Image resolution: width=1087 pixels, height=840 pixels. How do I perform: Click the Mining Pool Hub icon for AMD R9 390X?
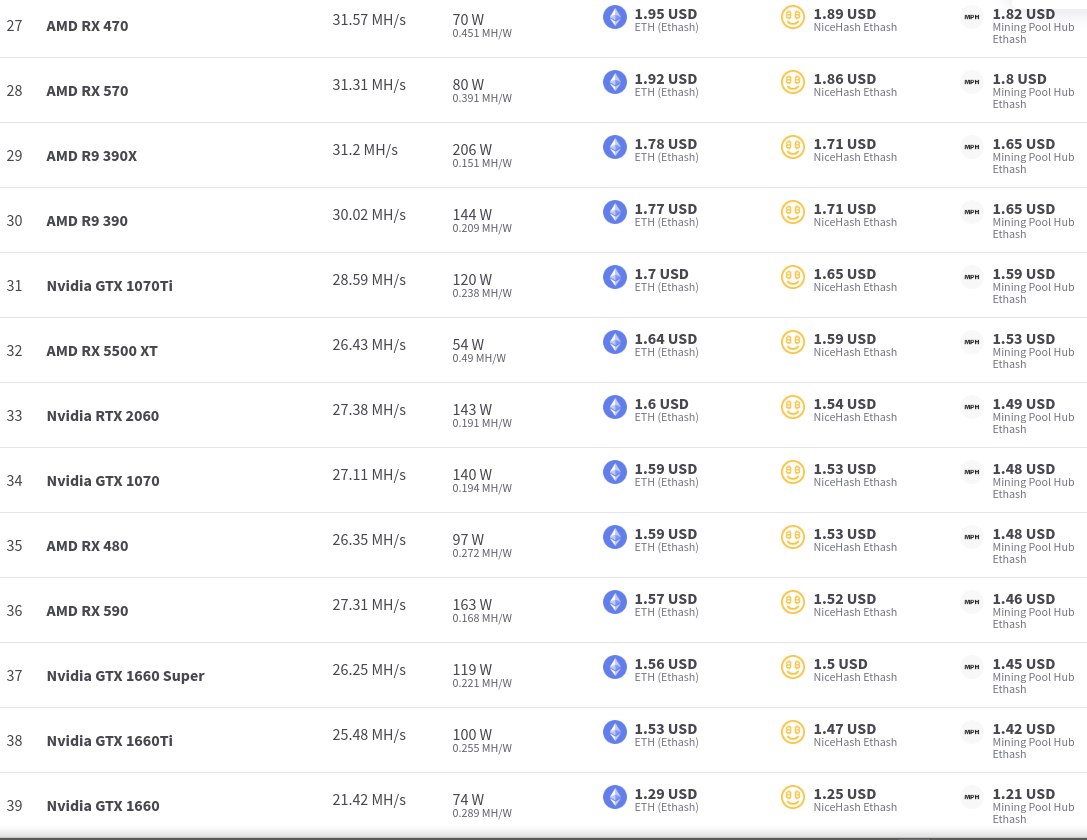tap(972, 147)
